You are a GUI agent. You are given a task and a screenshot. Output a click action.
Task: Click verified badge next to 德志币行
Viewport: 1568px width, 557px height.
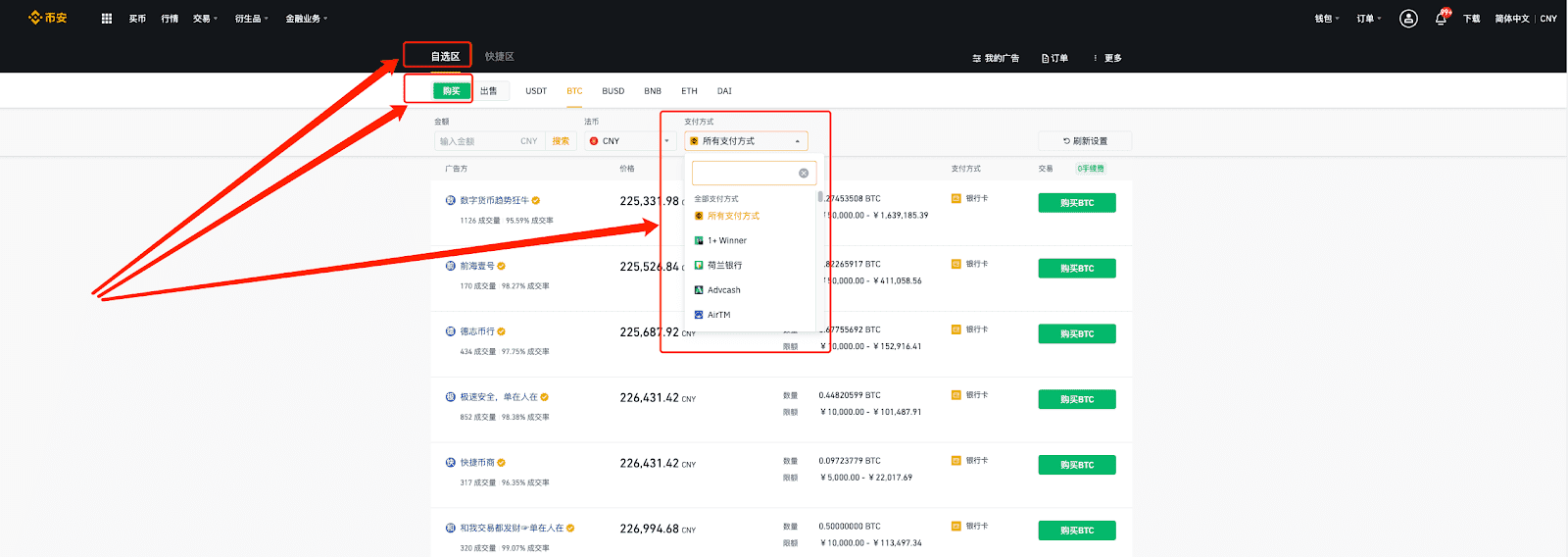502,331
